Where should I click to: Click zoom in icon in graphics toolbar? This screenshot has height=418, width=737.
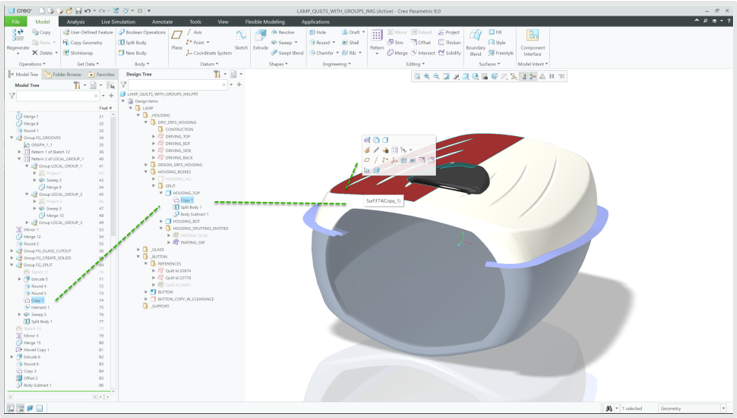pyautogui.click(x=427, y=76)
